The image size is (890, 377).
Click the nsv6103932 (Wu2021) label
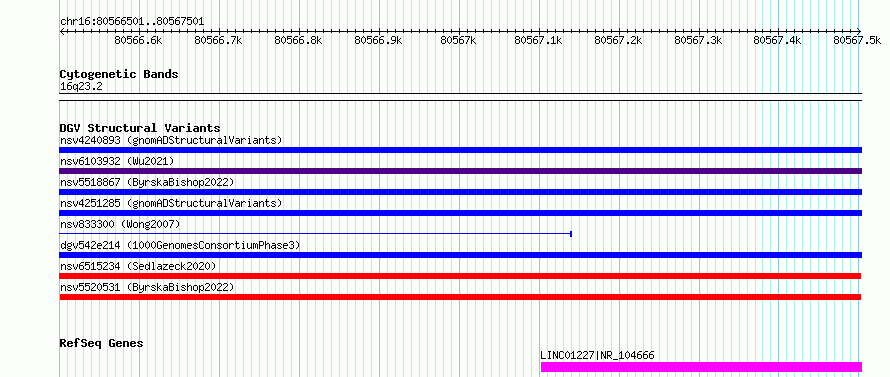[x=117, y=161]
